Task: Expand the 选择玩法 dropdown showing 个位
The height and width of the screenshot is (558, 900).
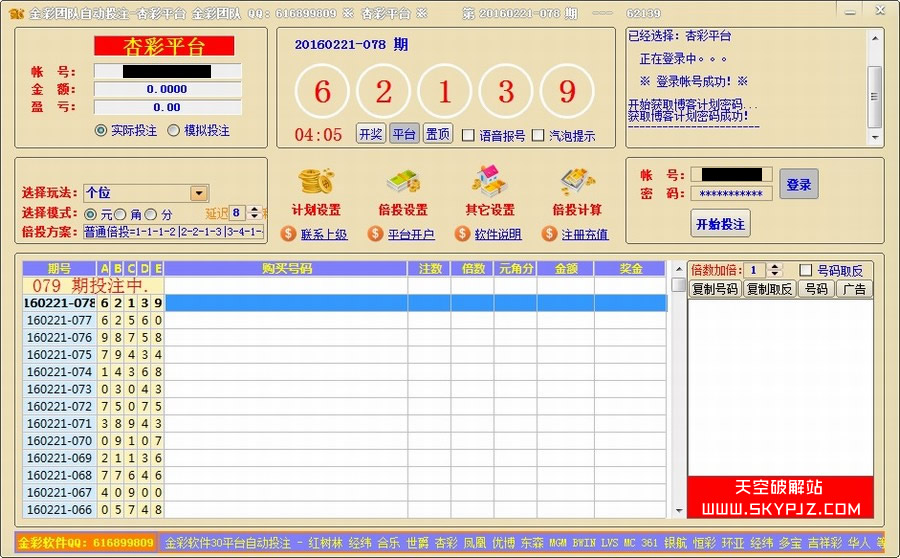Action: pos(199,193)
